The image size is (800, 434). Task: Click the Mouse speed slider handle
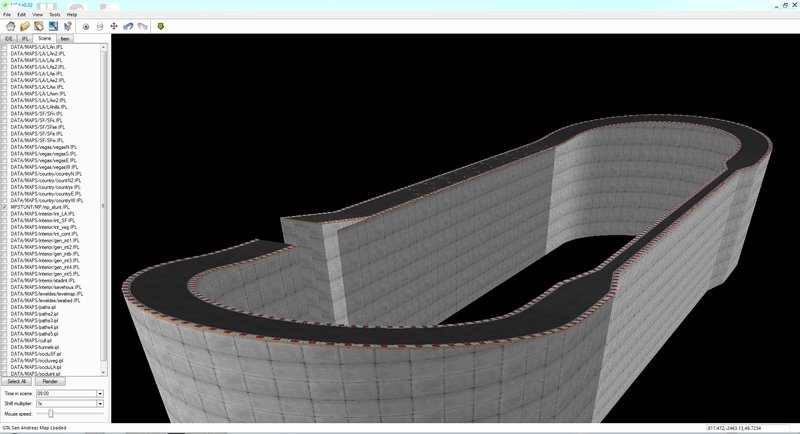tap(51, 414)
